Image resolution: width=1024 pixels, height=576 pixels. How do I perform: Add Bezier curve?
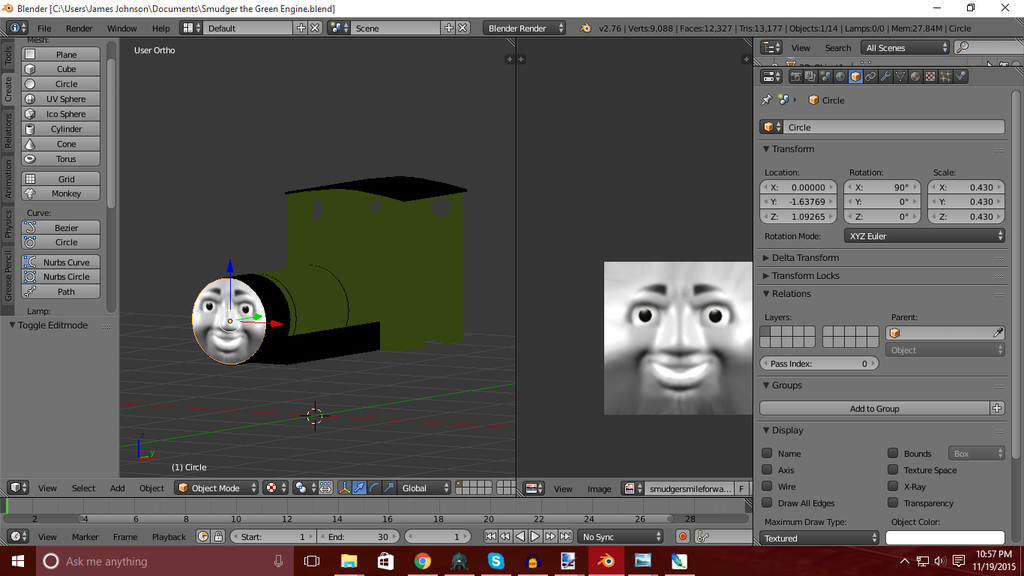click(61, 227)
